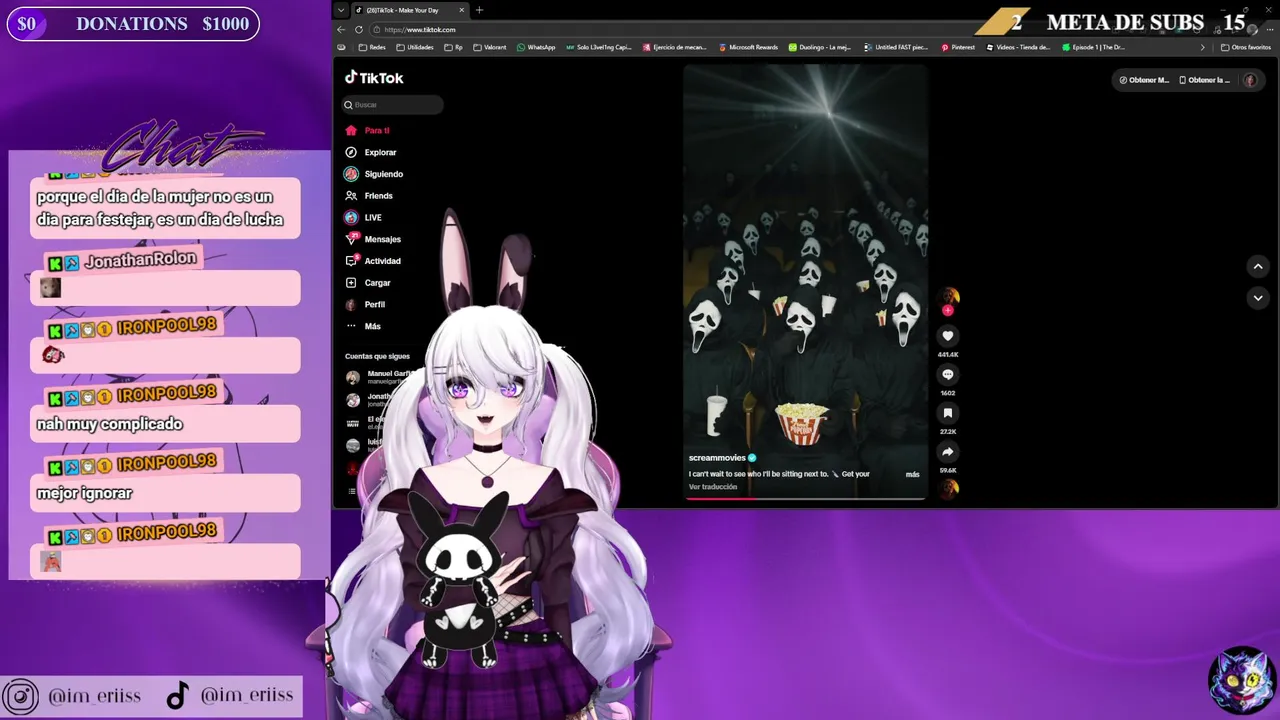Open the screammovies username link

point(717,458)
